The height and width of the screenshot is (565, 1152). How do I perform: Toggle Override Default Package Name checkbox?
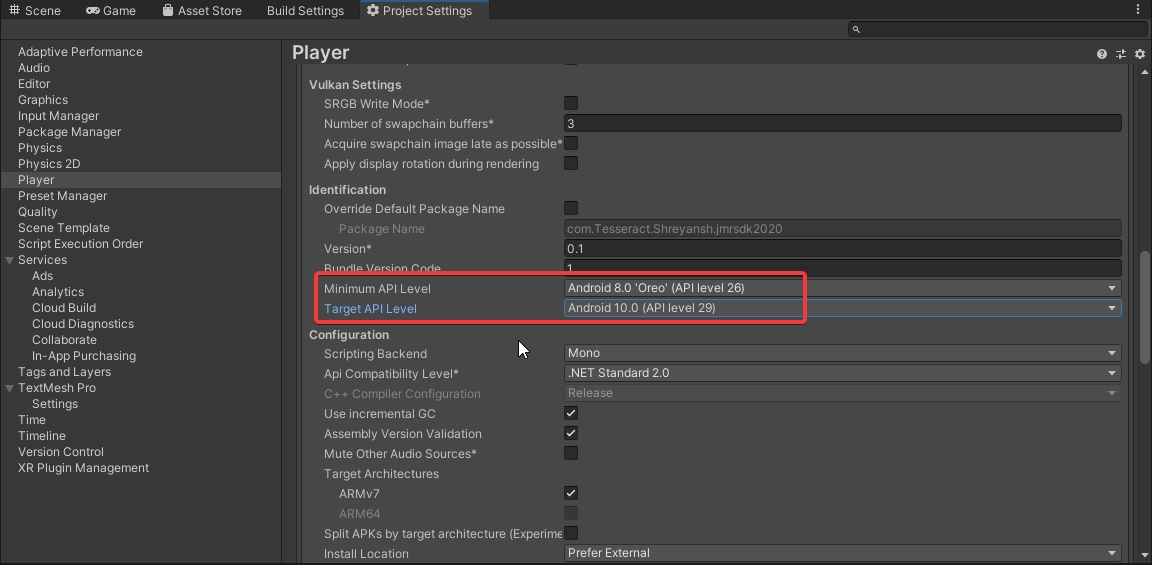point(571,208)
